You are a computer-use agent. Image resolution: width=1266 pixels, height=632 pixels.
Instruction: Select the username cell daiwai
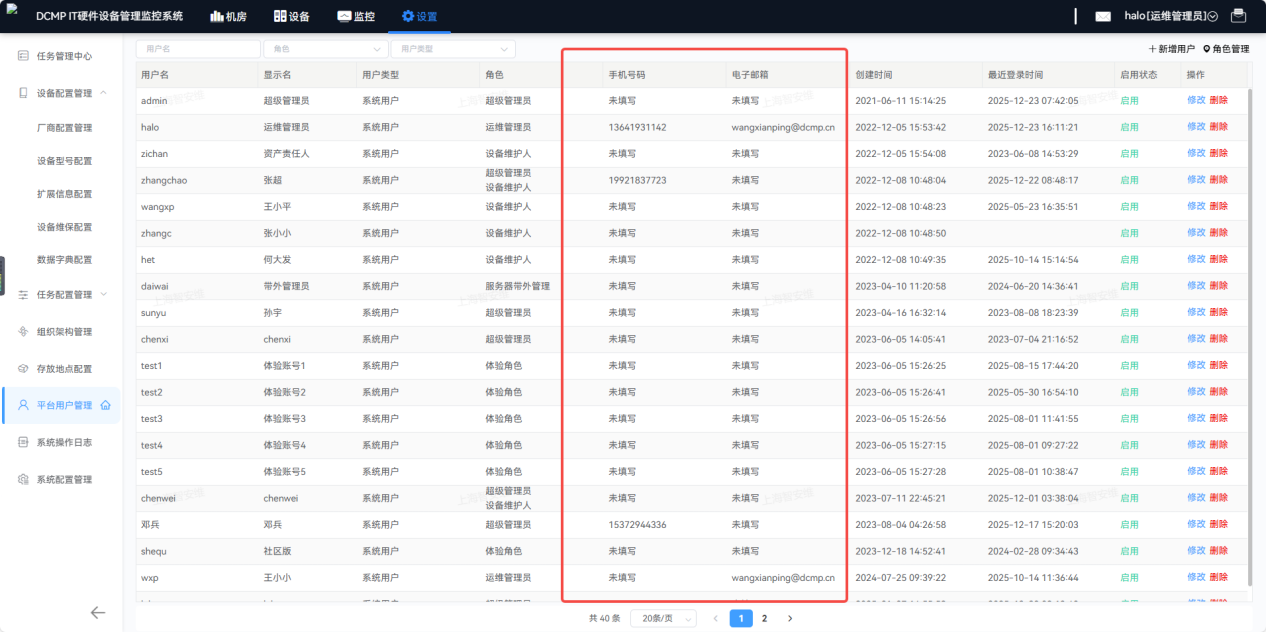point(155,286)
